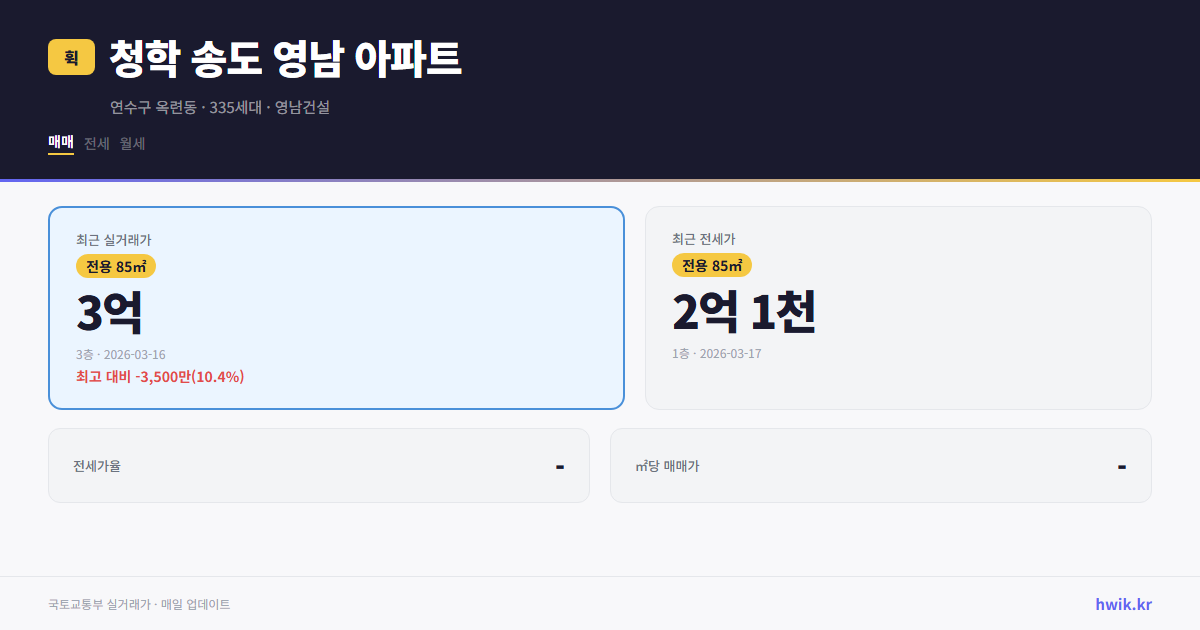Click the 최근 실거래가 card header
The image size is (1200, 630).
pos(113,239)
